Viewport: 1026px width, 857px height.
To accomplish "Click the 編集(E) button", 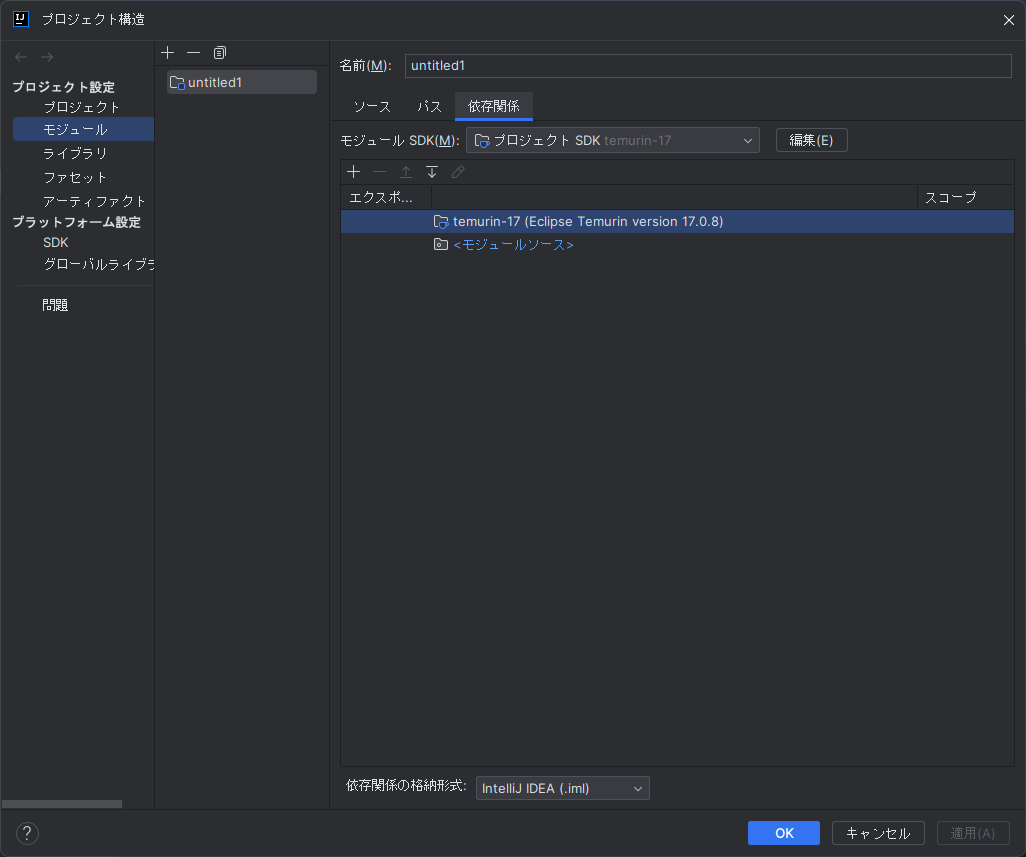I will (811, 140).
